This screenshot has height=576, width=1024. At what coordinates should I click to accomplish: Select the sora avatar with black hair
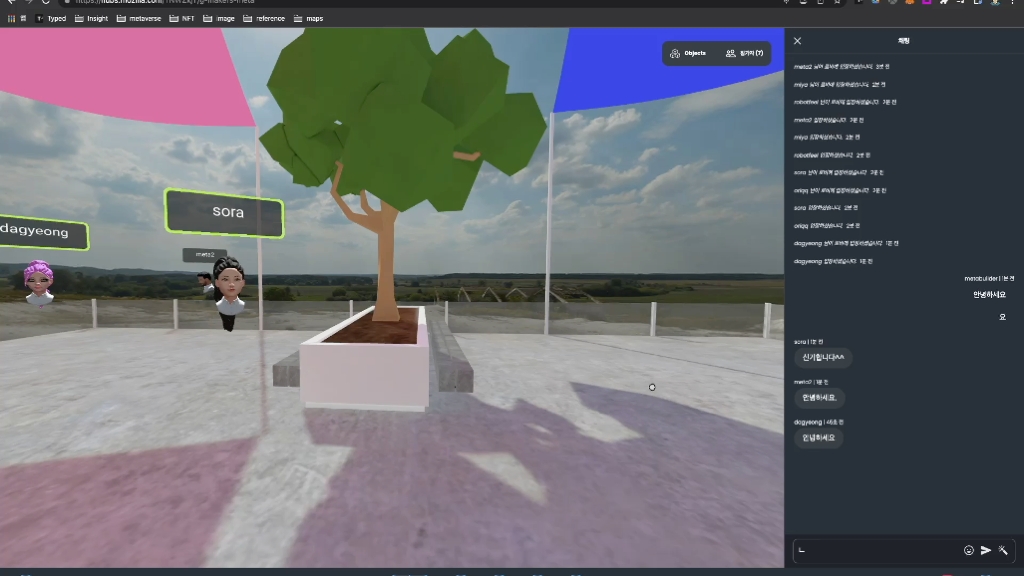(228, 285)
